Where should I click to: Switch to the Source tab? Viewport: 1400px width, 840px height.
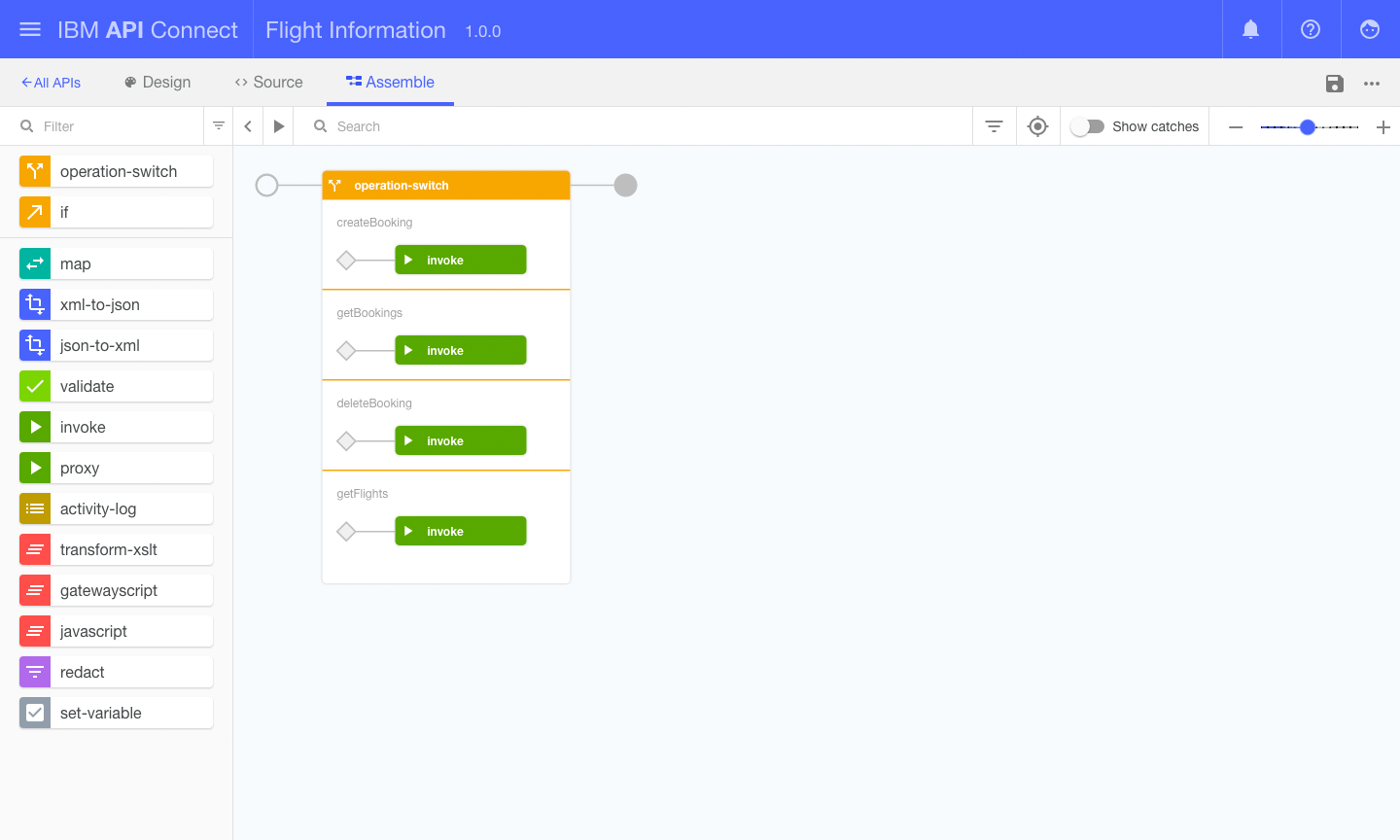(268, 83)
